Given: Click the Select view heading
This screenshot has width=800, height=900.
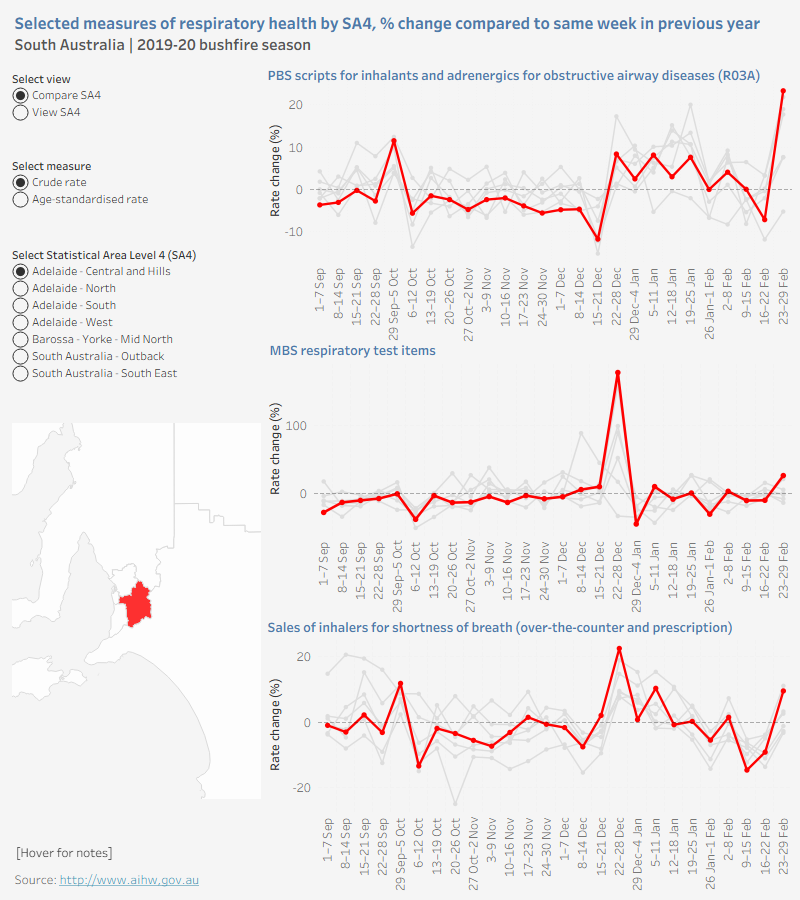Looking at the screenshot, I should [x=41, y=79].
